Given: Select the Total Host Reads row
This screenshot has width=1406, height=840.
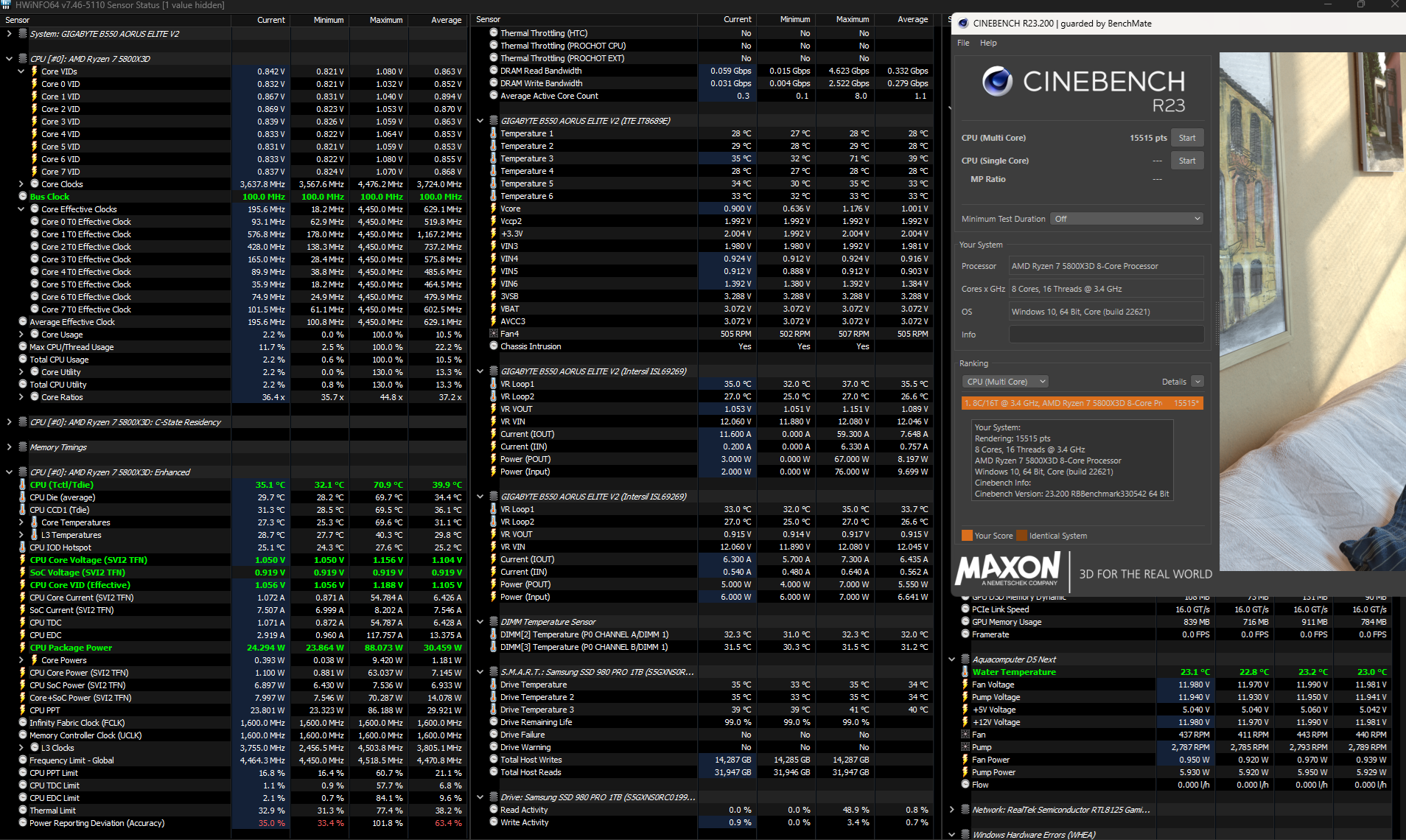Looking at the screenshot, I should pos(703,772).
